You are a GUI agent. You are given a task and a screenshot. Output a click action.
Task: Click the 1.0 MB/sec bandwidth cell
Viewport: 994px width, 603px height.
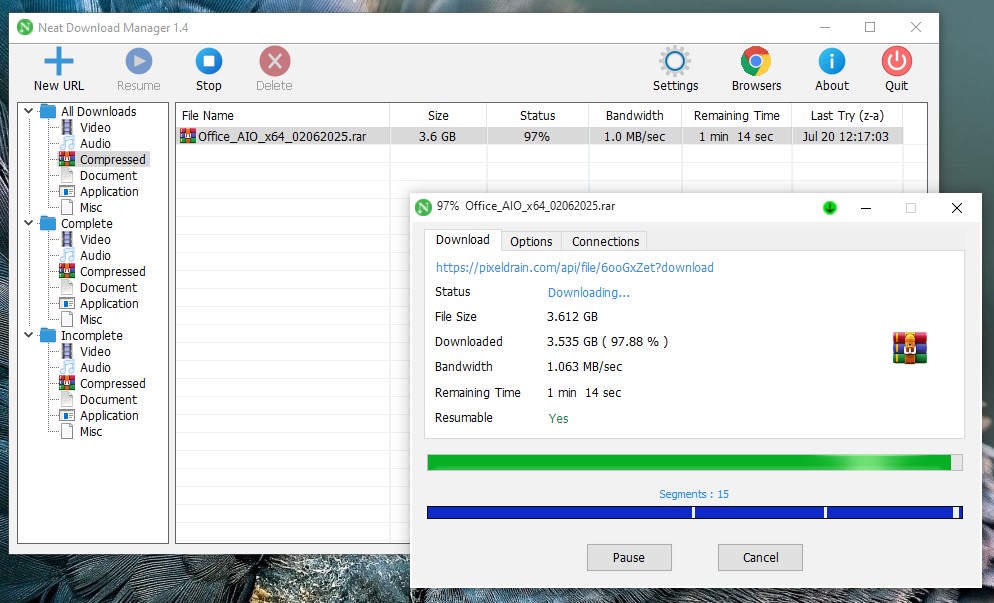635,136
